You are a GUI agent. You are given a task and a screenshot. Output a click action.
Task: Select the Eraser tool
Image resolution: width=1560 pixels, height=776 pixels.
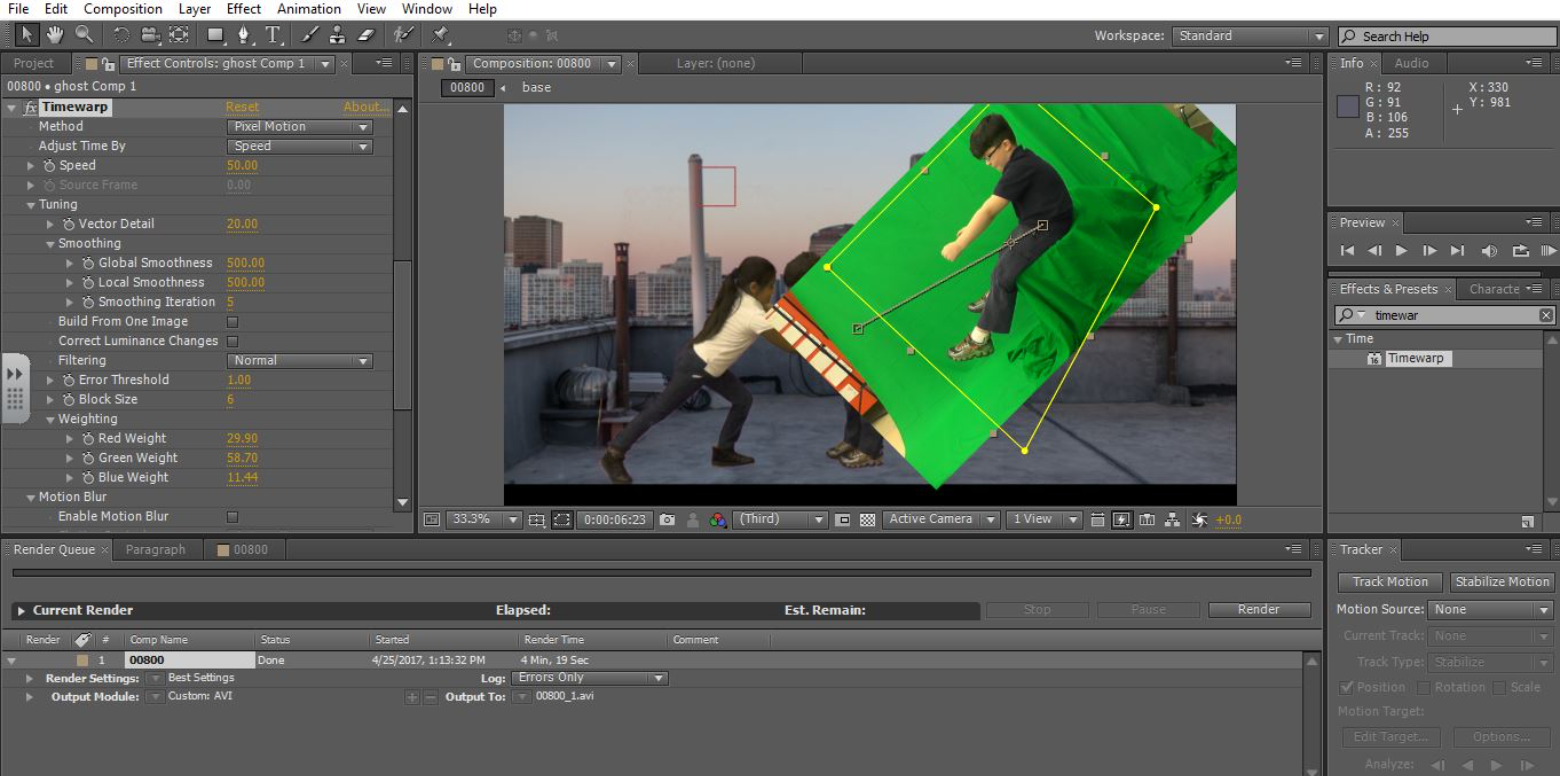366,34
